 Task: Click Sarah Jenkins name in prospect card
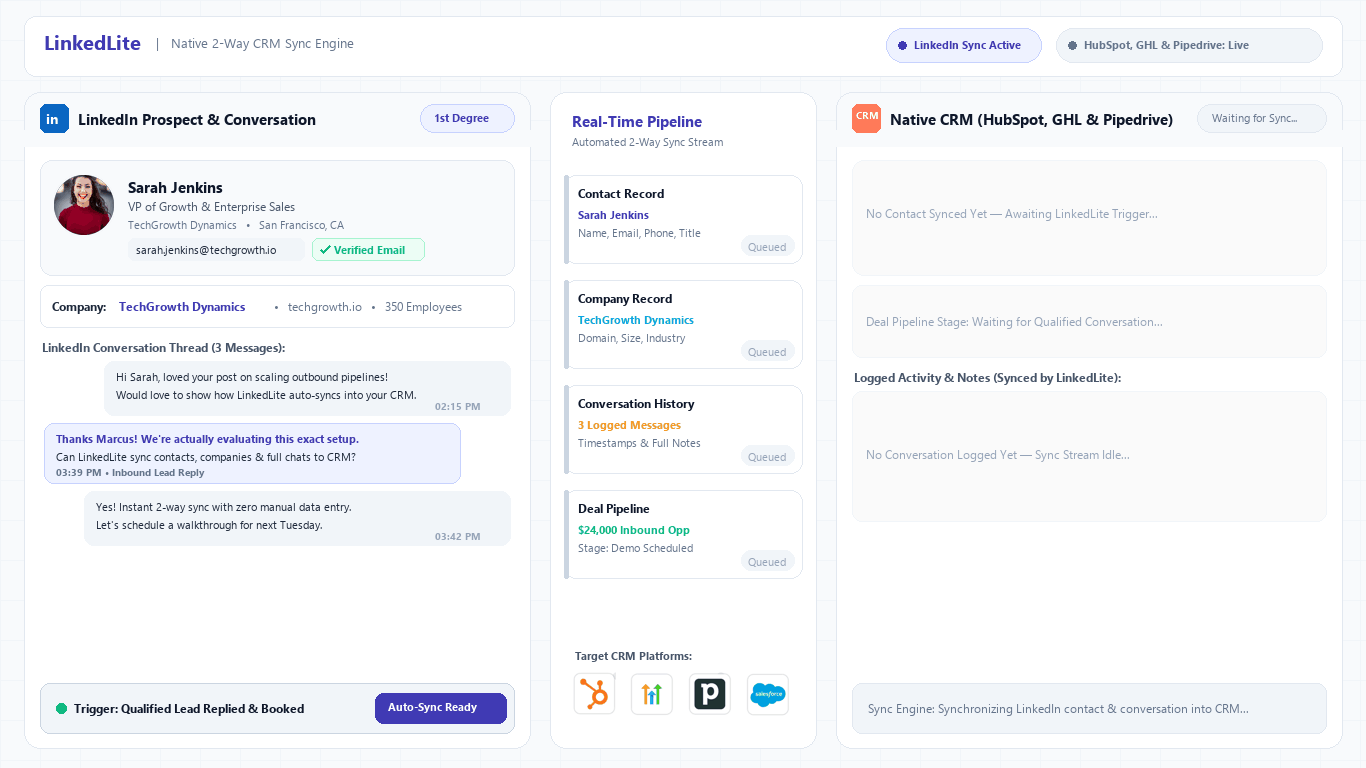(x=175, y=188)
